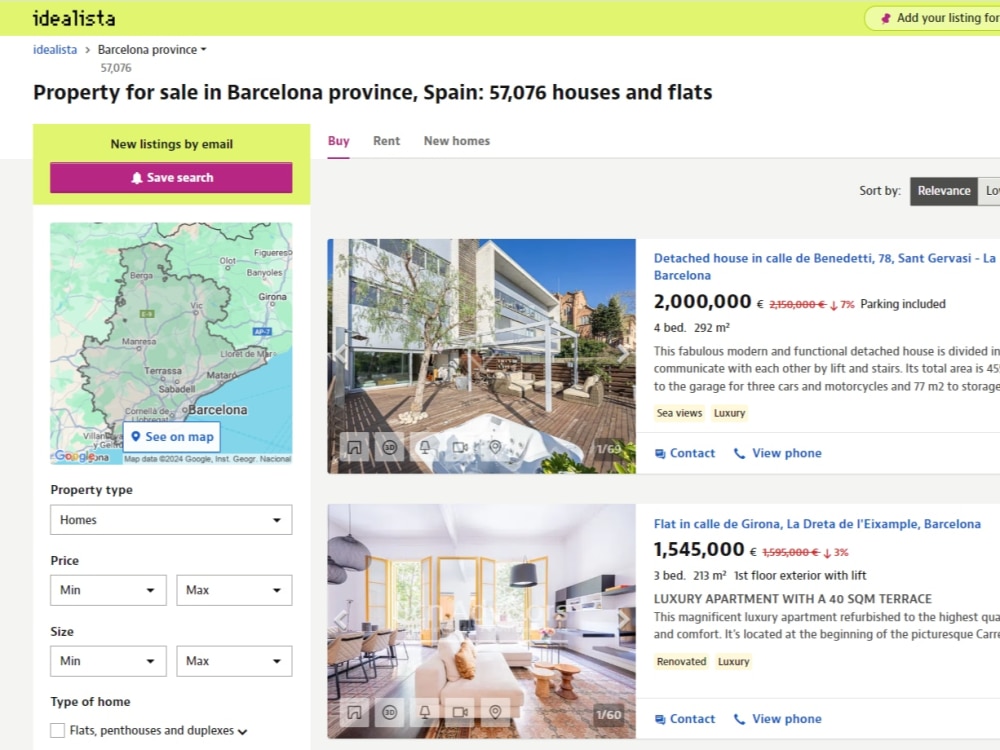Show next photo of Benedetti detached house

point(622,353)
